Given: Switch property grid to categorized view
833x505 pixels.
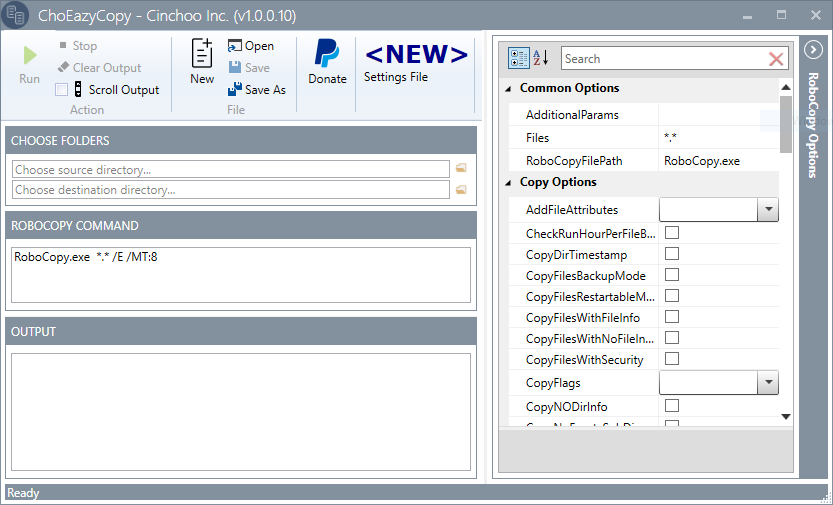Looking at the screenshot, I should click(518, 58).
